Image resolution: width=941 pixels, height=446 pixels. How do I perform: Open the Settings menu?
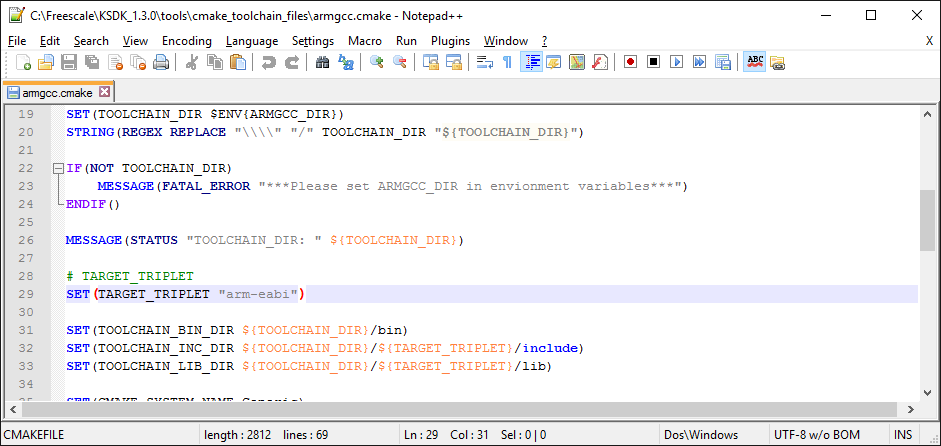pos(313,41)
